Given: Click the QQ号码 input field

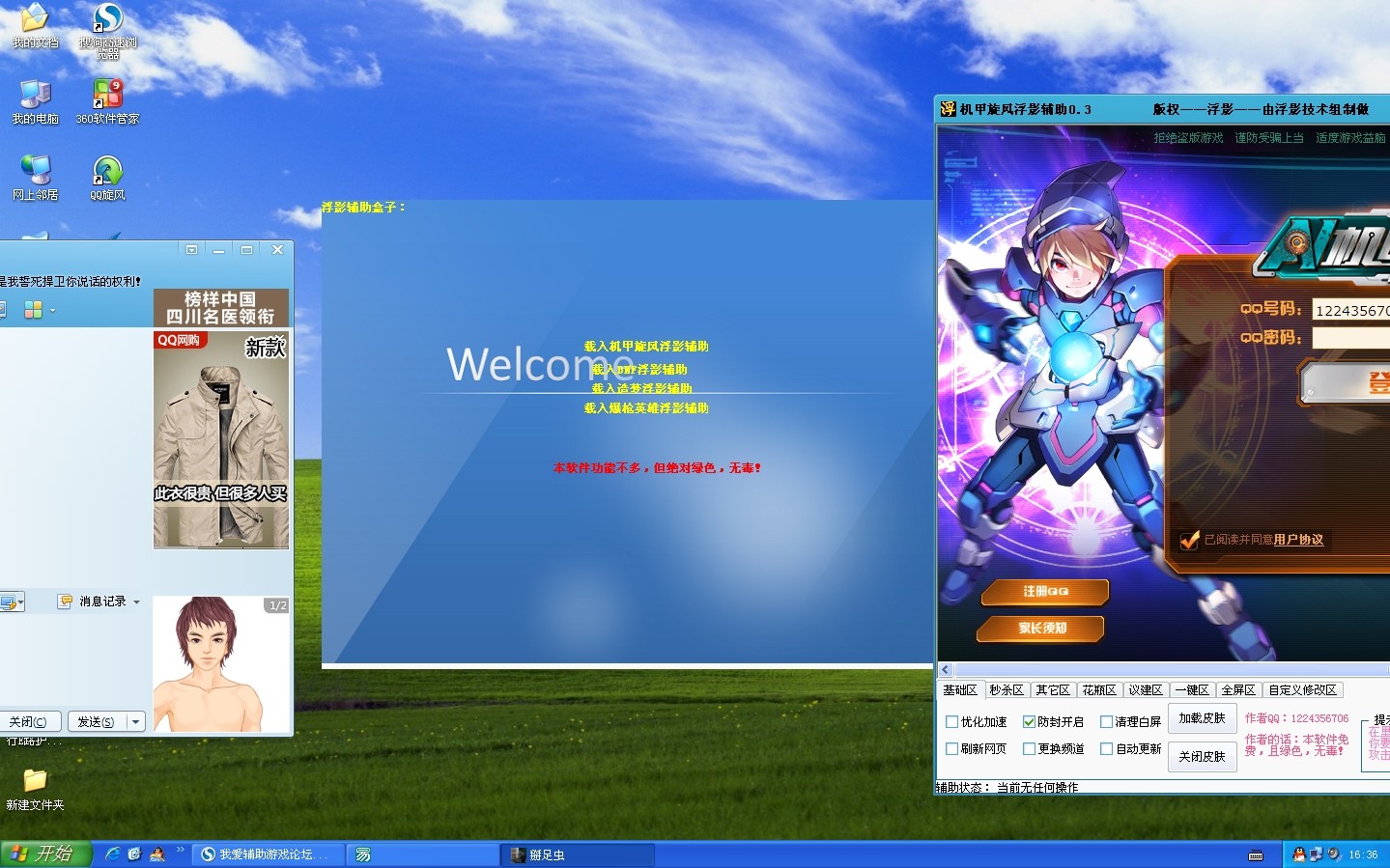Looking at the screenshot, I should (1350, 310).
